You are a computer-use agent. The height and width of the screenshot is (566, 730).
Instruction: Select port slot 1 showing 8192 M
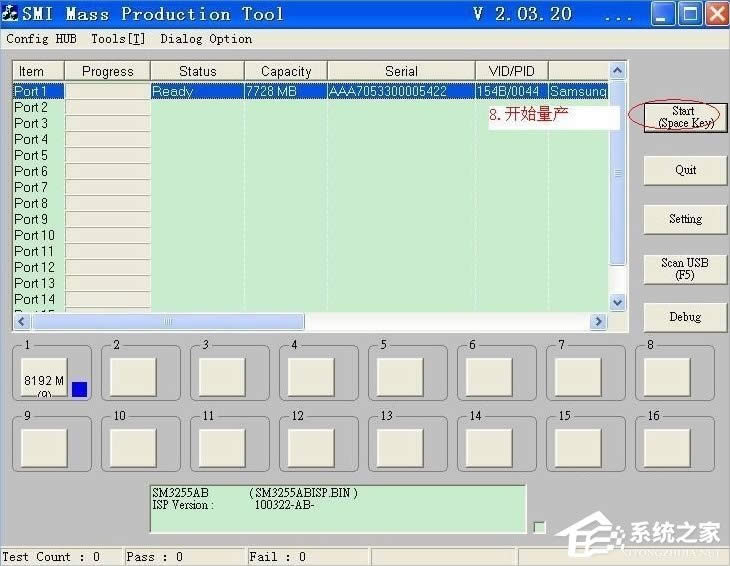(44, 377)
